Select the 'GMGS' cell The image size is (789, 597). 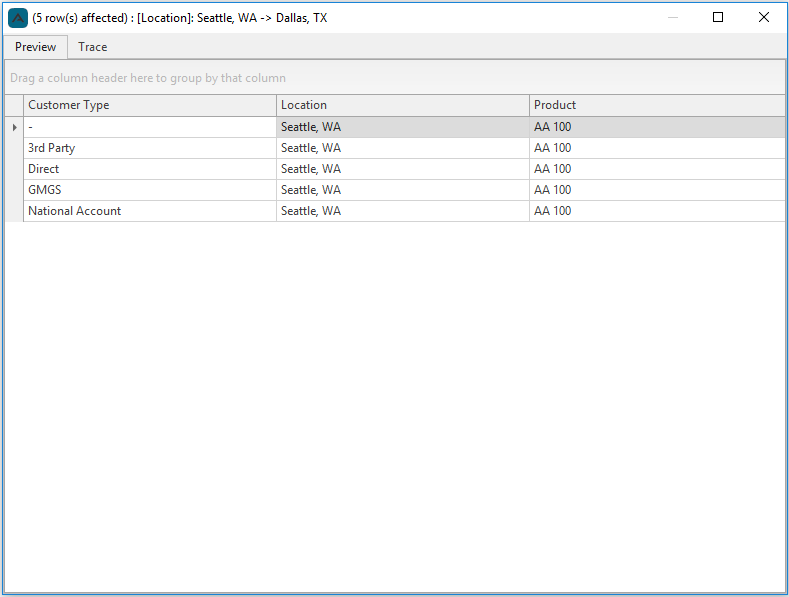click(x=150, y=190)
